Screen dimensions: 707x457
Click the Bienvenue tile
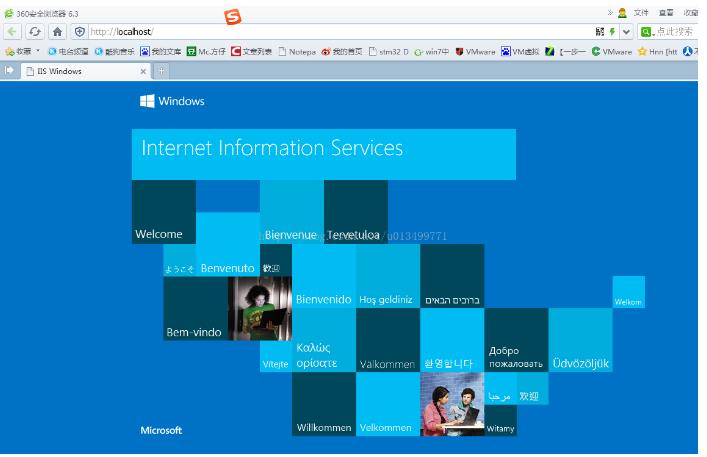click(292, 212)
